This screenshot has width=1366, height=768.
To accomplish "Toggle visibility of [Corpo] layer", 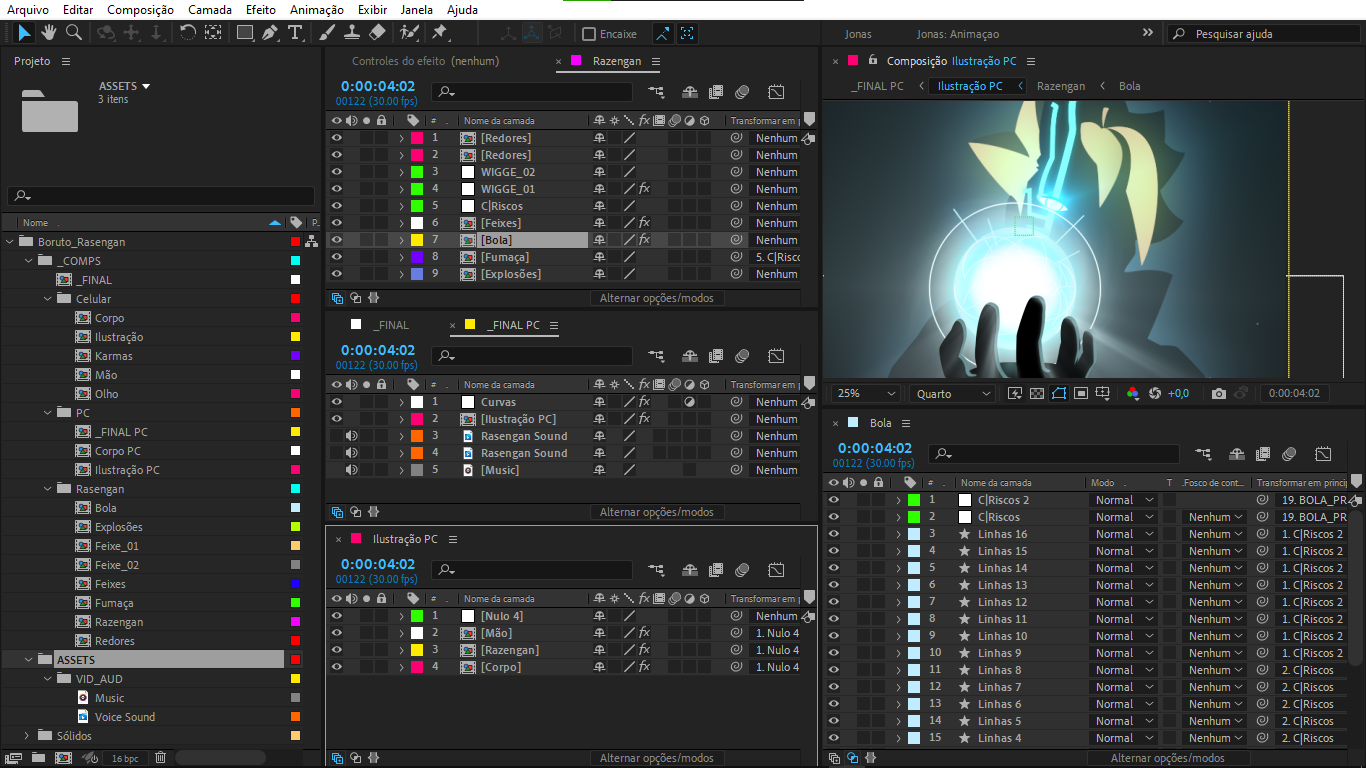I will point(336,667).
